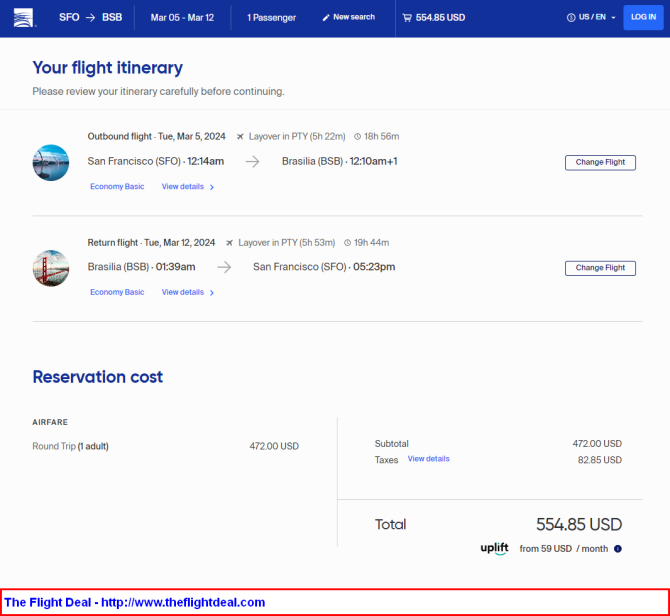Click the Copa Airlines logo
This screenshot has height=616, width=670.
23,18
